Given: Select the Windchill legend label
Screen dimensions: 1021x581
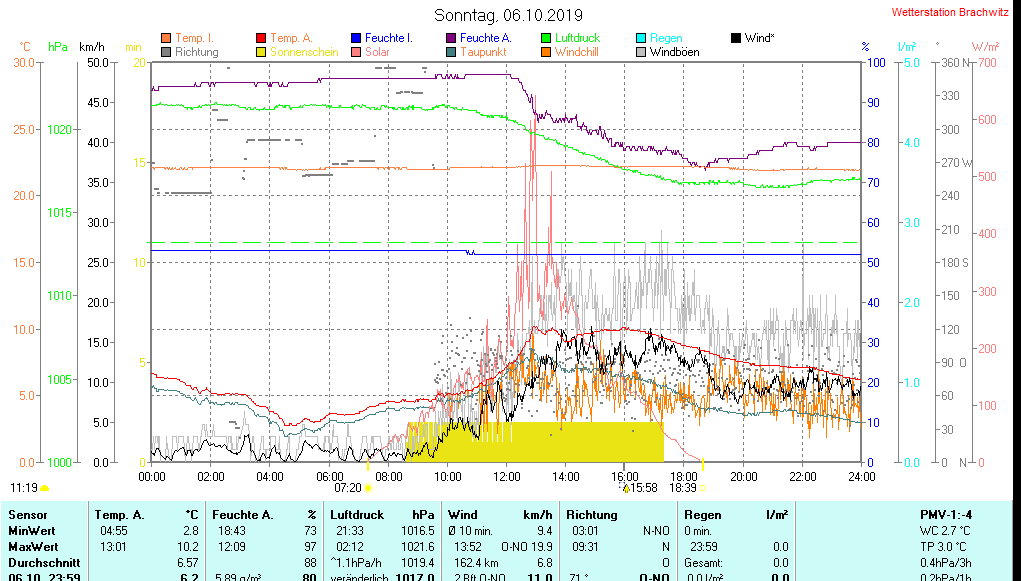Looking at the screenshot, I should [576, 52].
